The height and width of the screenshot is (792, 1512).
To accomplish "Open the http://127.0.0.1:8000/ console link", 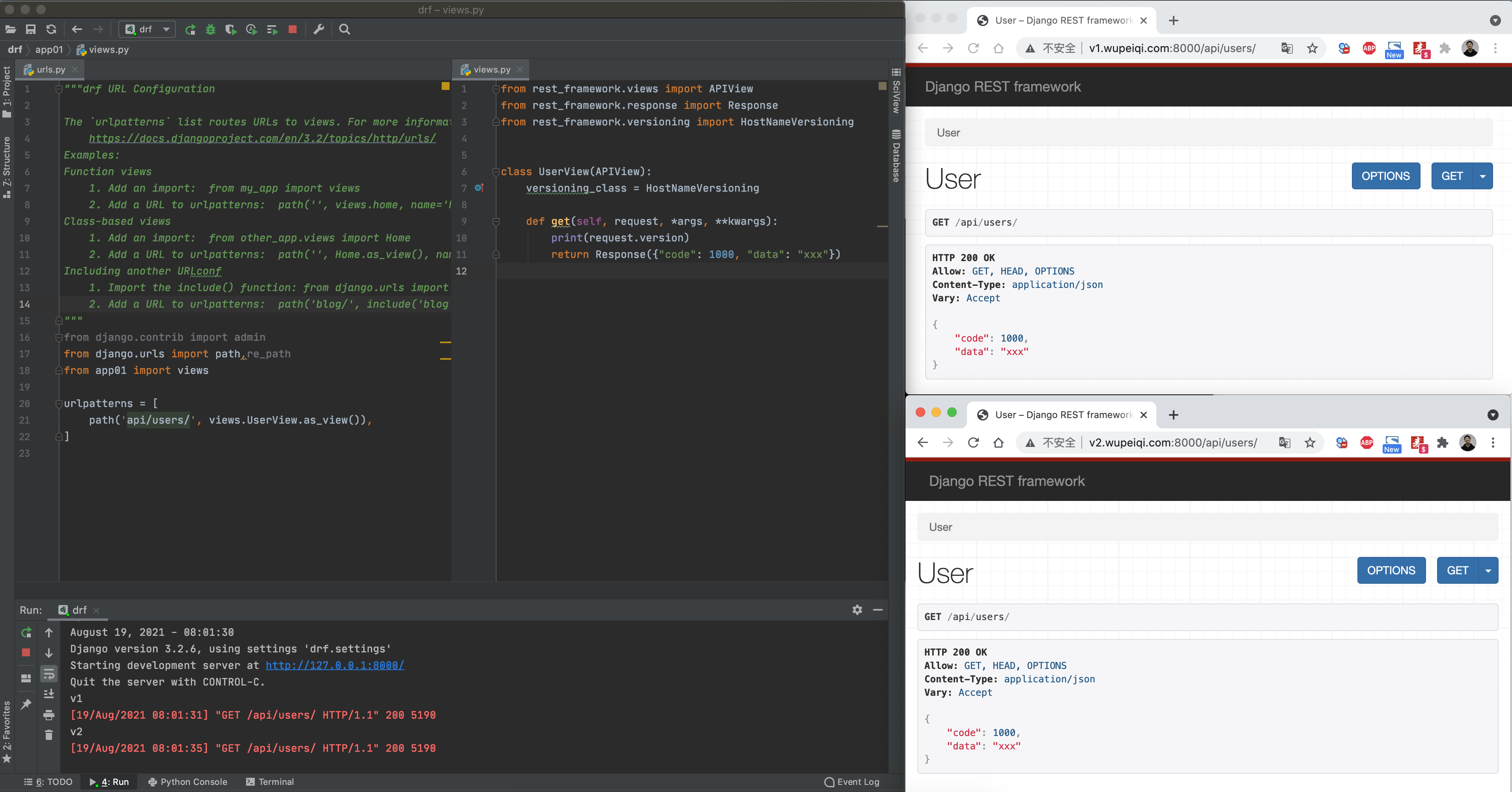I will [334, 665].
